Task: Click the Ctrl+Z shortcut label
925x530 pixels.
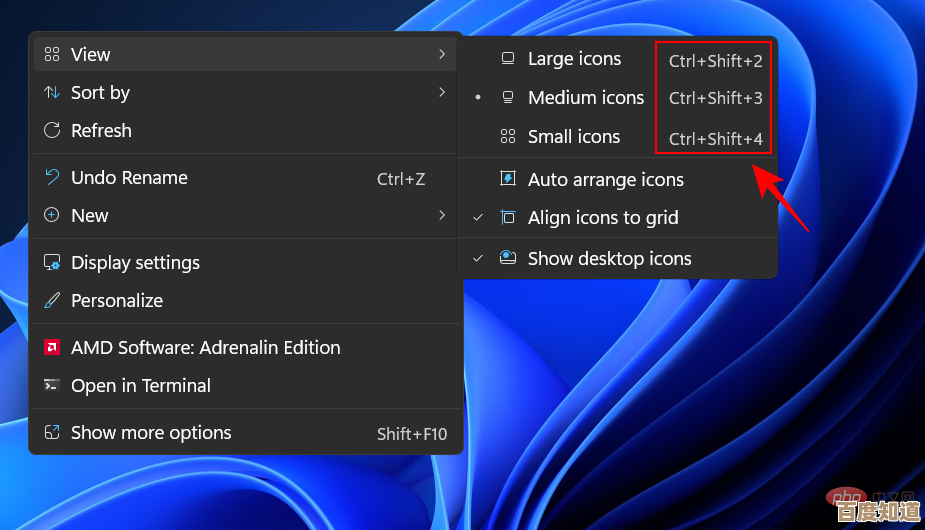Action: coord(401,179)
